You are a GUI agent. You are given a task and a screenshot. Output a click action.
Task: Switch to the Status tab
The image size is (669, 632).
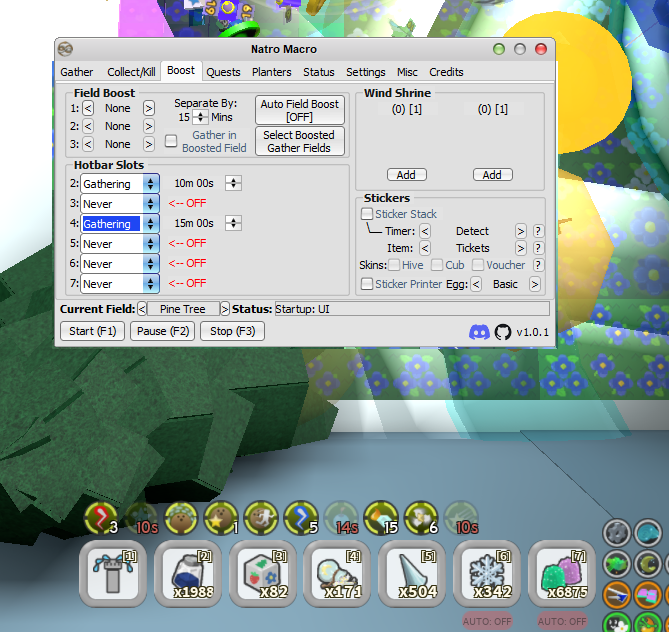tap(319, 72)
